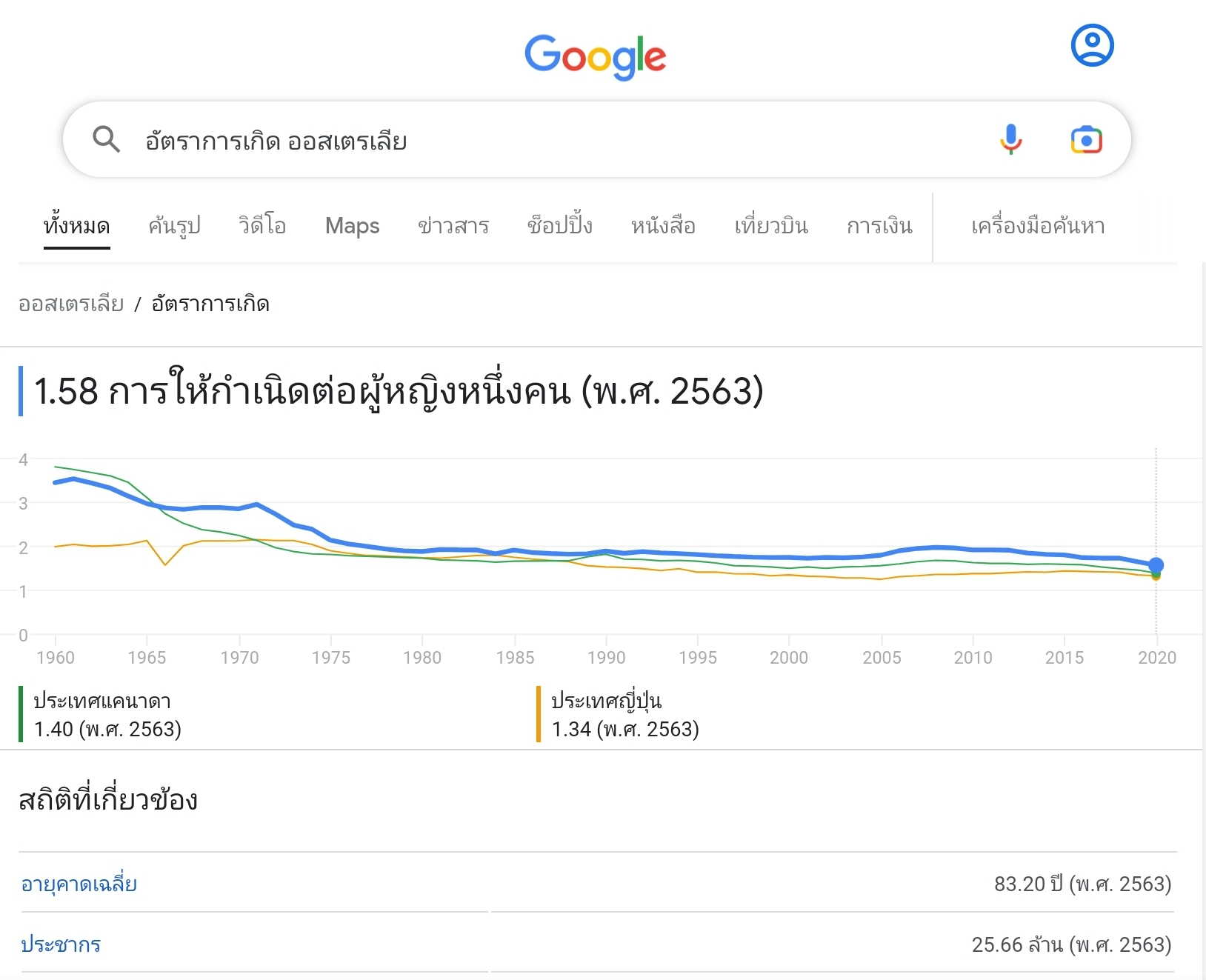Switch to the หนังสือ books tab
Image resolution: width=1206 pixels, height=980 pixels.
point(663,226)
